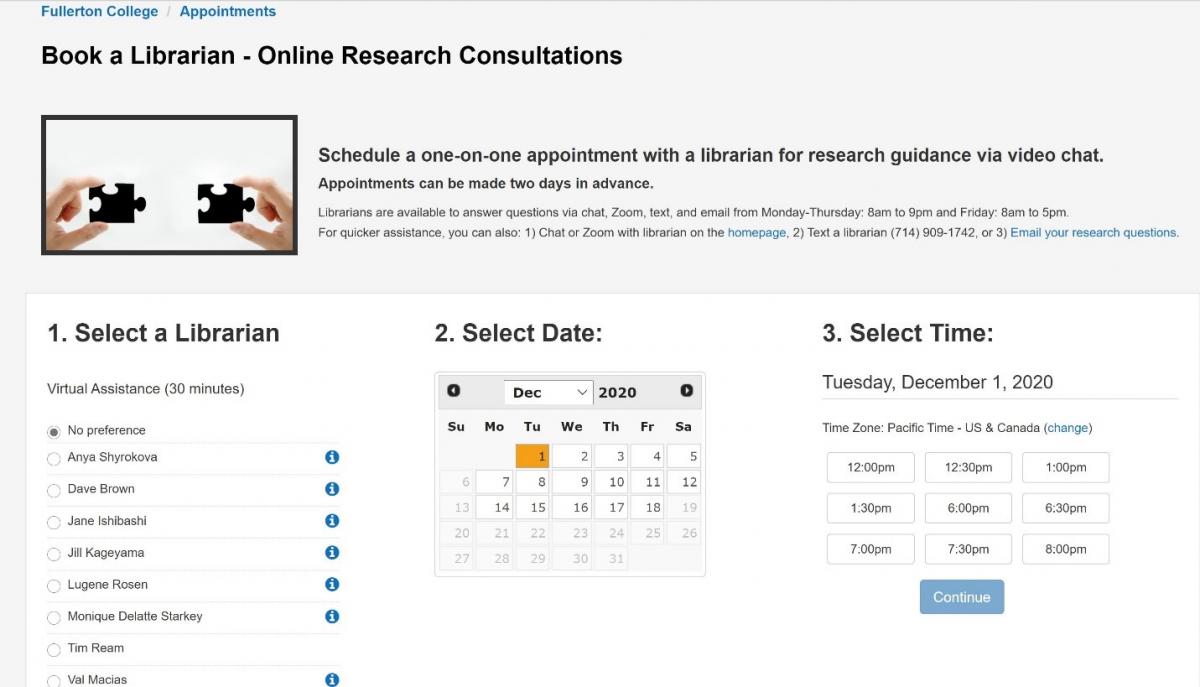Screen dimensions: 1200x687
Task: Pick the 7:00pm time slot
Action: (871, 549)
